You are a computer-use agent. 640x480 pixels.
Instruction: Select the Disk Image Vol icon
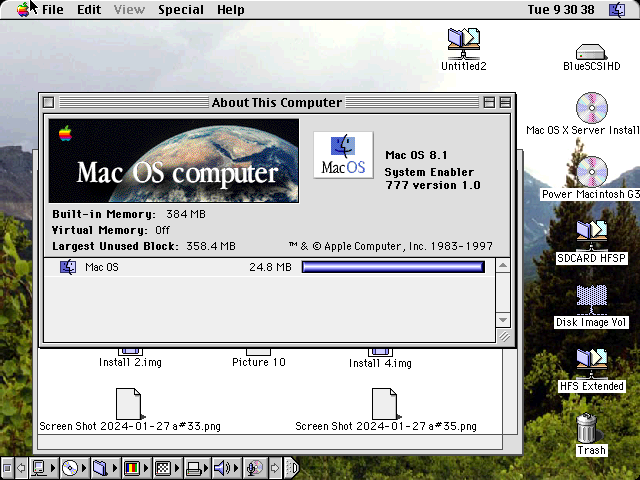(591, 300)
